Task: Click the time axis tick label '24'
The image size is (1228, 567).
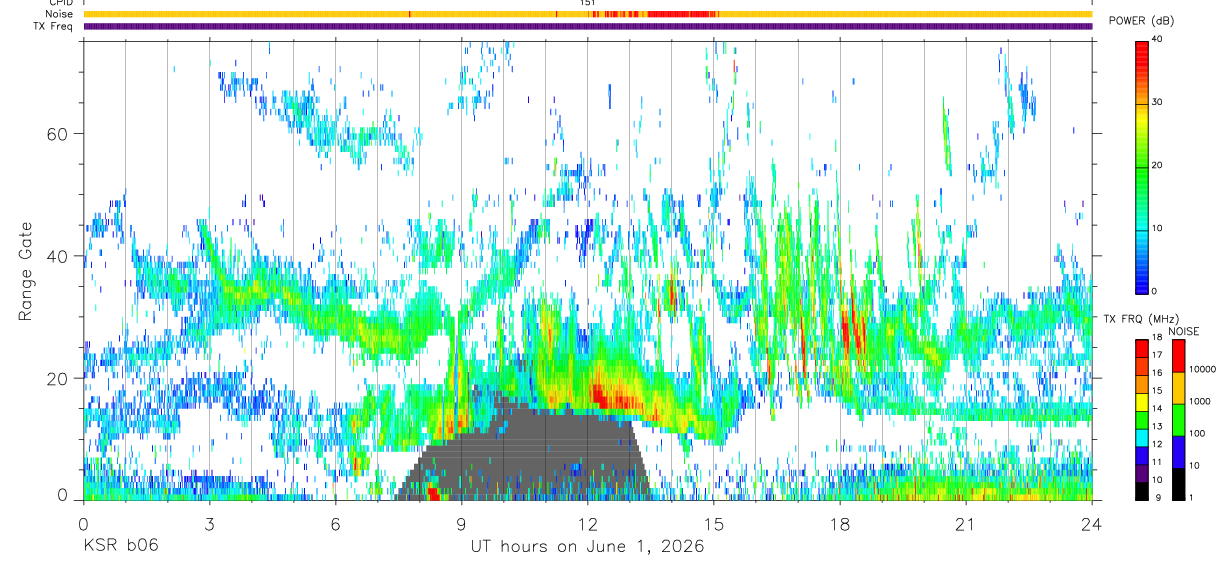Action: [x=1091, y=525]
